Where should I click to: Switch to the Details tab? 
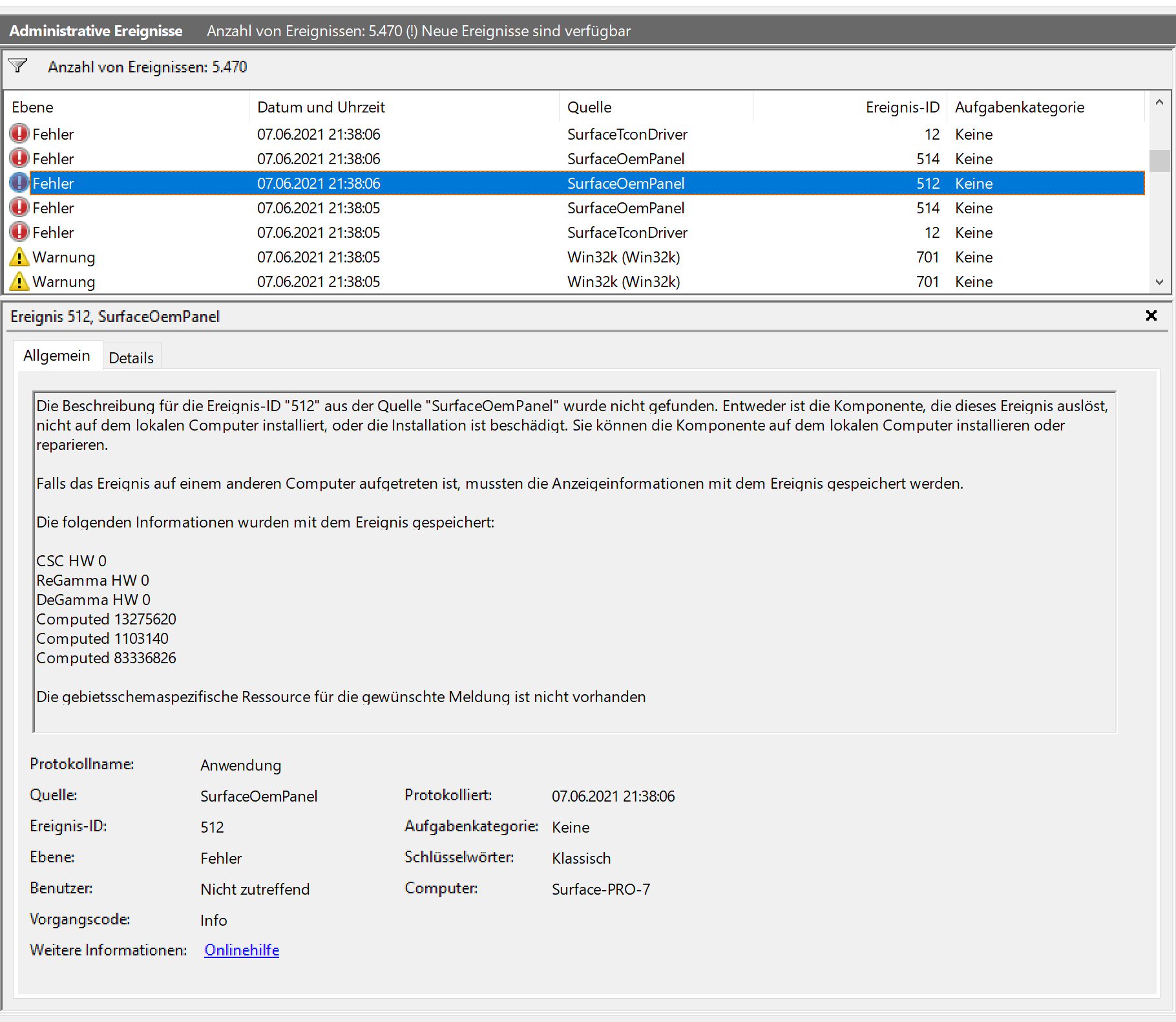[x=131, y=357]
